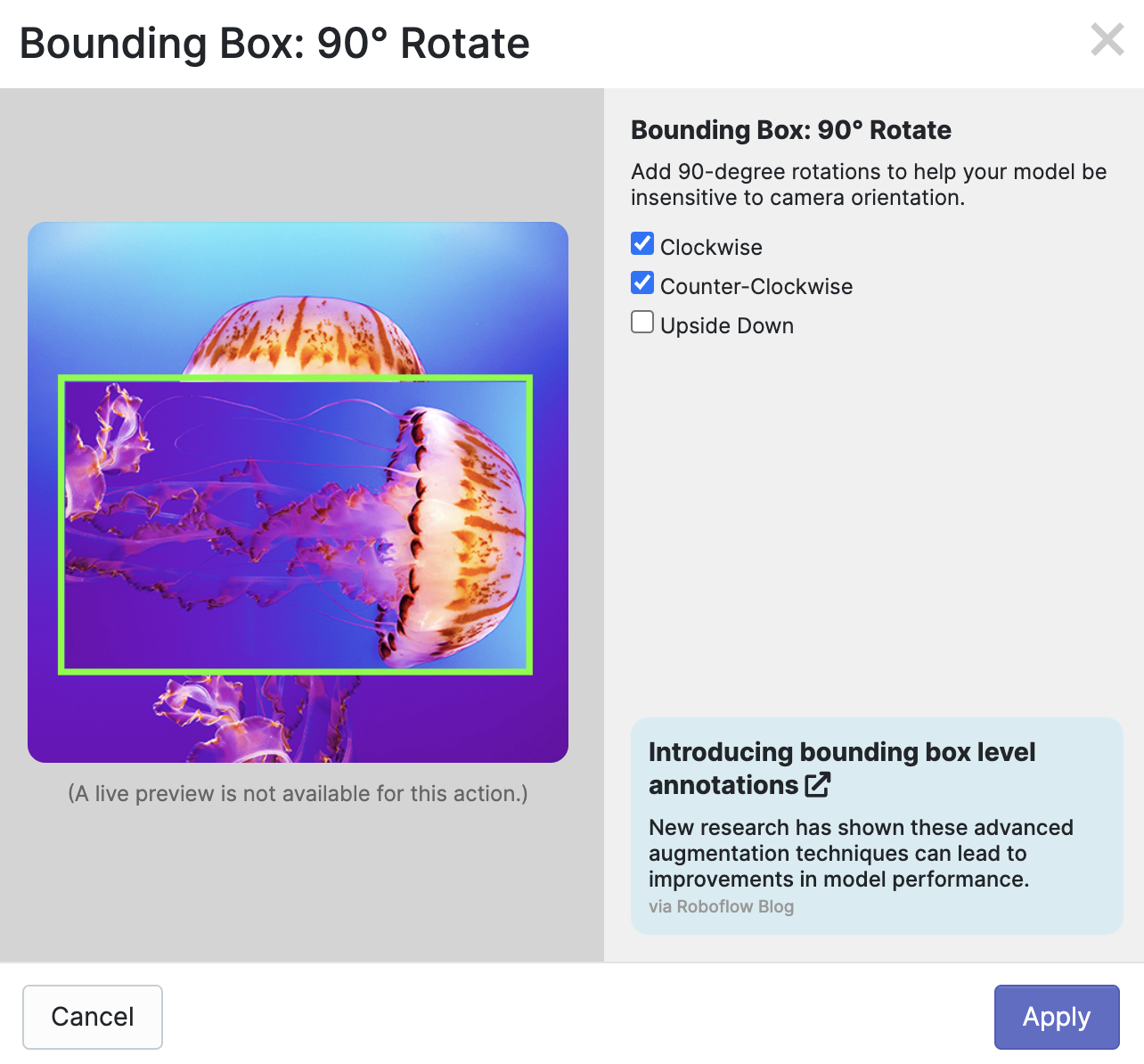Uncheck the Clockwise checkbox
1144x1064 pixels.
click(642, 244)
